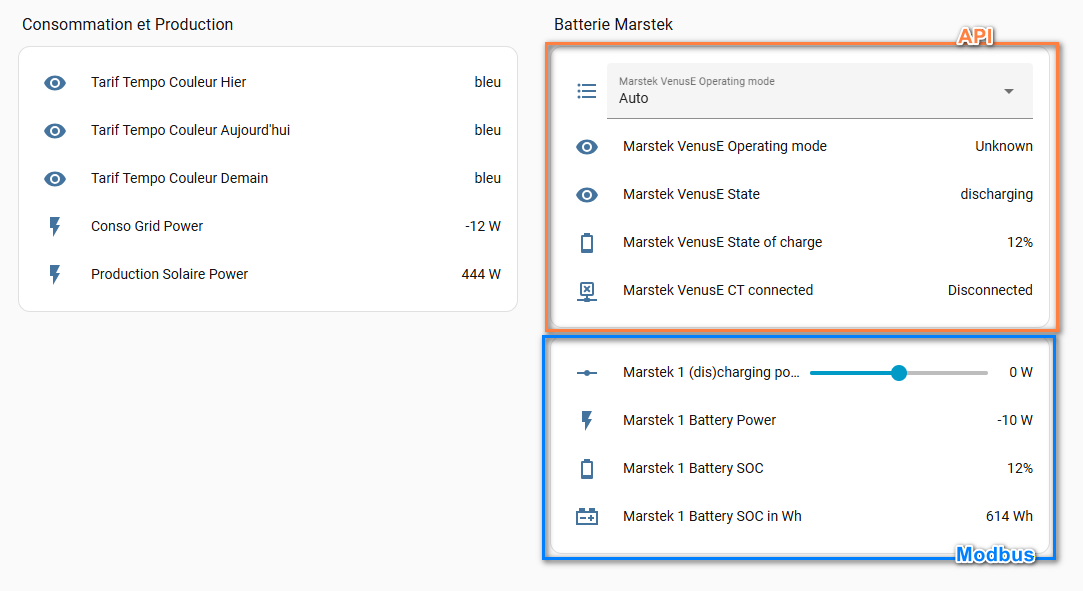Click the eye icon beside Tarif Tempo Couleur Hier

point(55,83)
